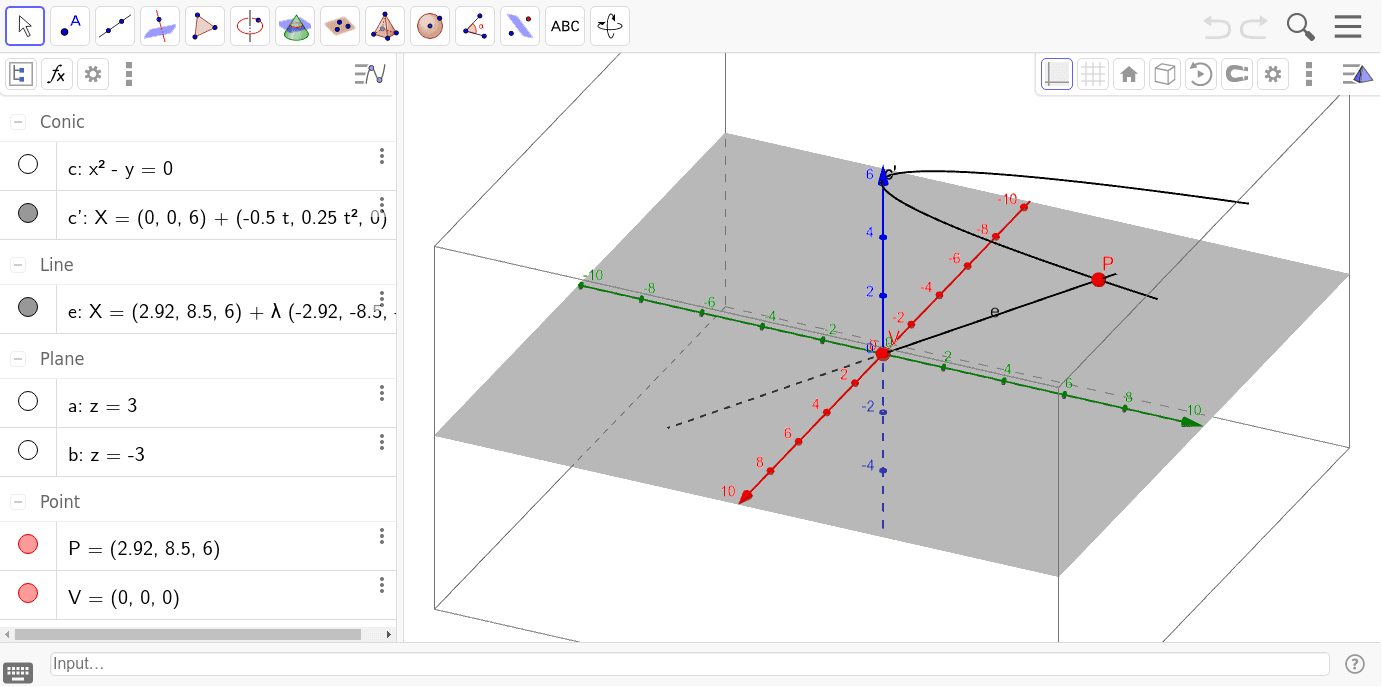Open the virtual keyboard
Viewport: 1382px width, 687px height.
(18, 672)
